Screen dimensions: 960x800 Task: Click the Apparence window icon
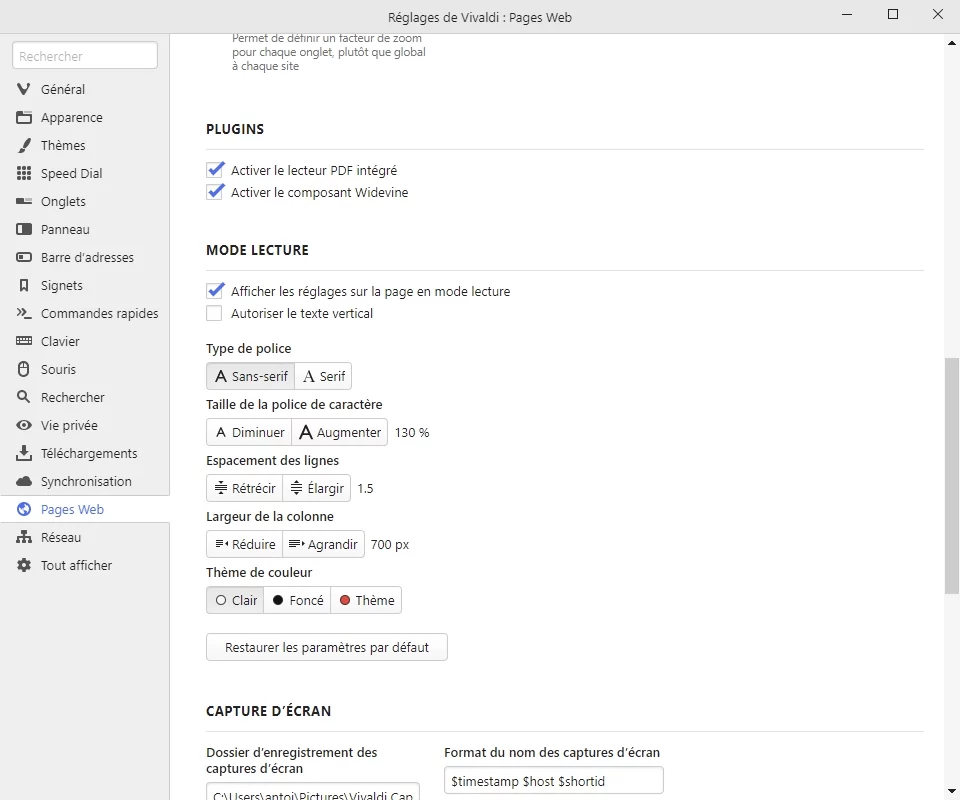24,118
